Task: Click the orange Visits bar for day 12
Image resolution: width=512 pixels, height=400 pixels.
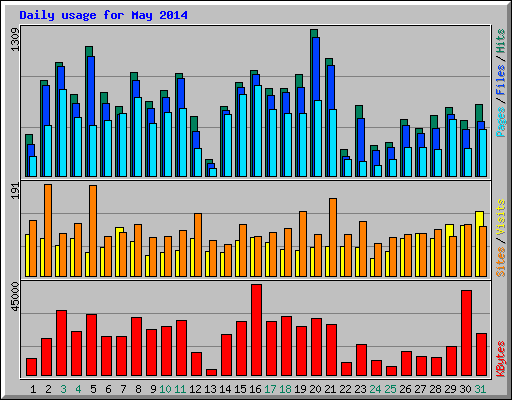Action: tap(198, 245)
